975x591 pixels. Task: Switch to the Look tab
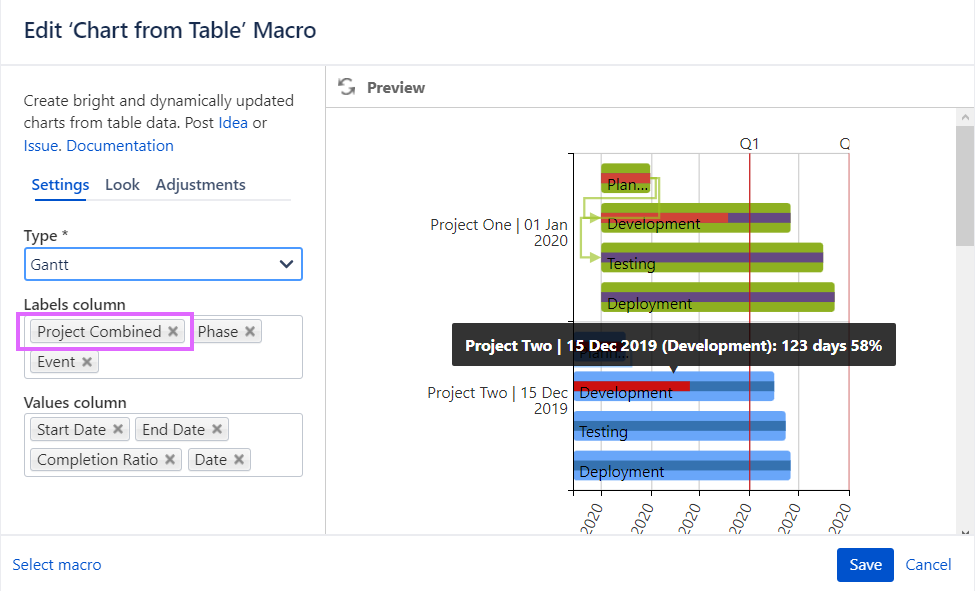pyautogui.click(x=122, y=184)
